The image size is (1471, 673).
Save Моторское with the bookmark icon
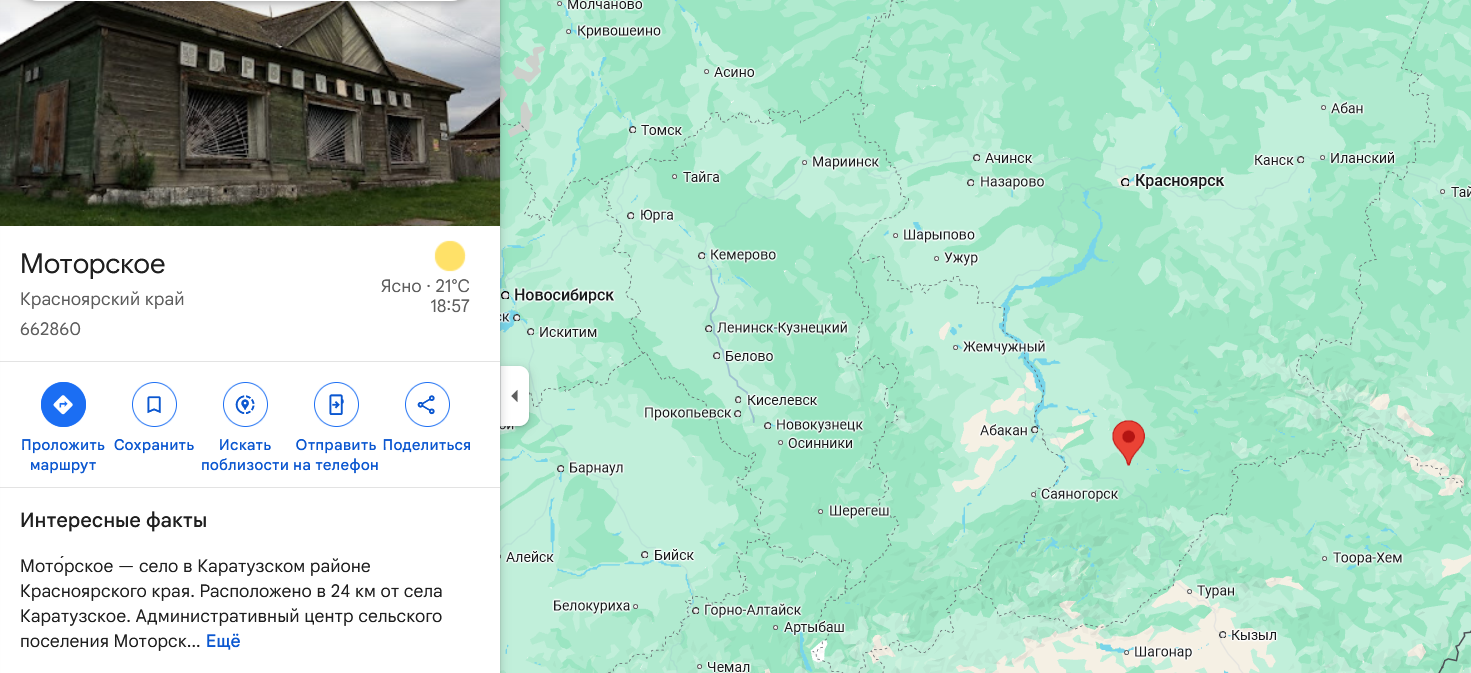(154, 405)
